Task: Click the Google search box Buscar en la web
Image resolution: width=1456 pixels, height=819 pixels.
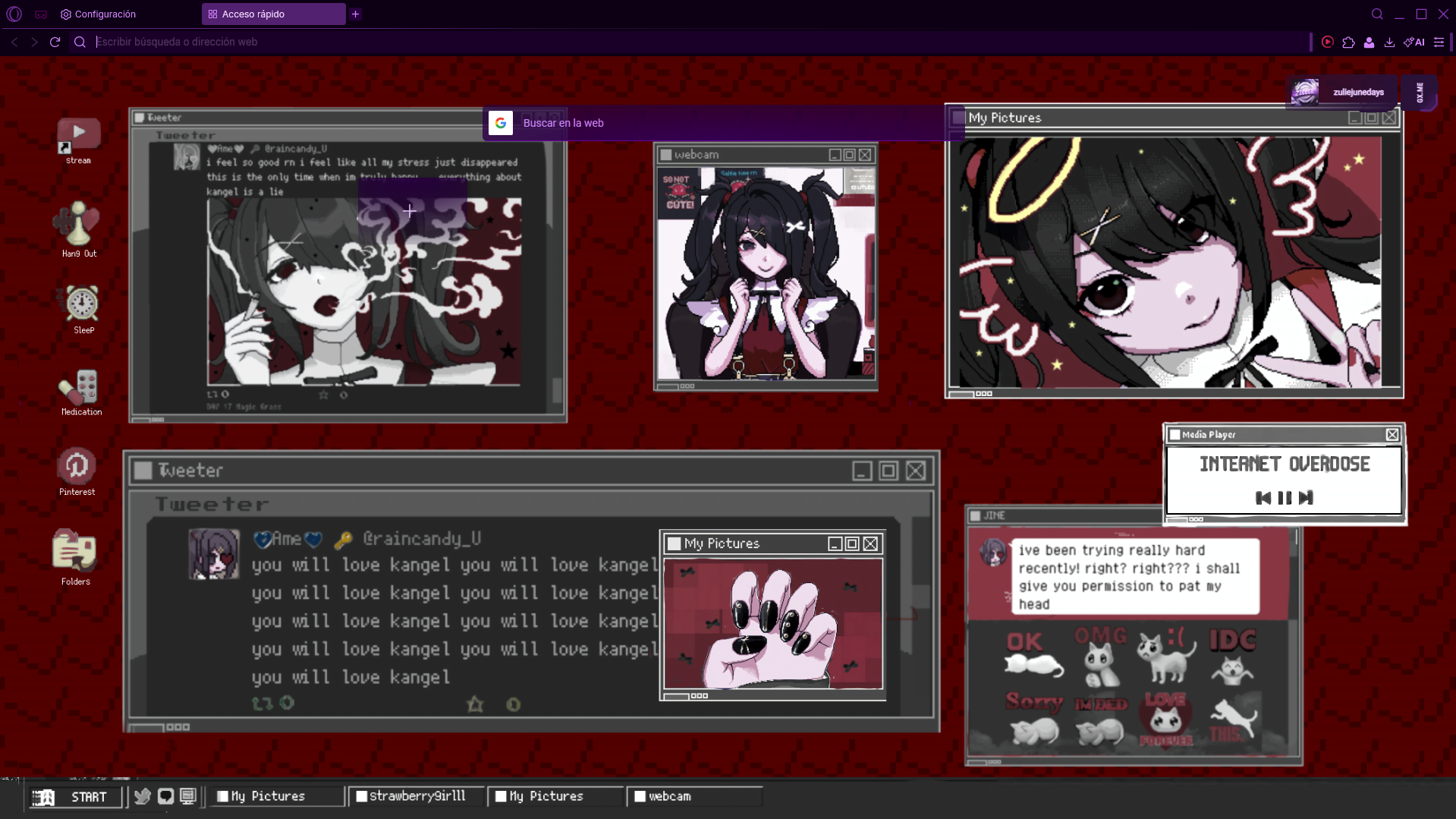Action: coord(723,123)
